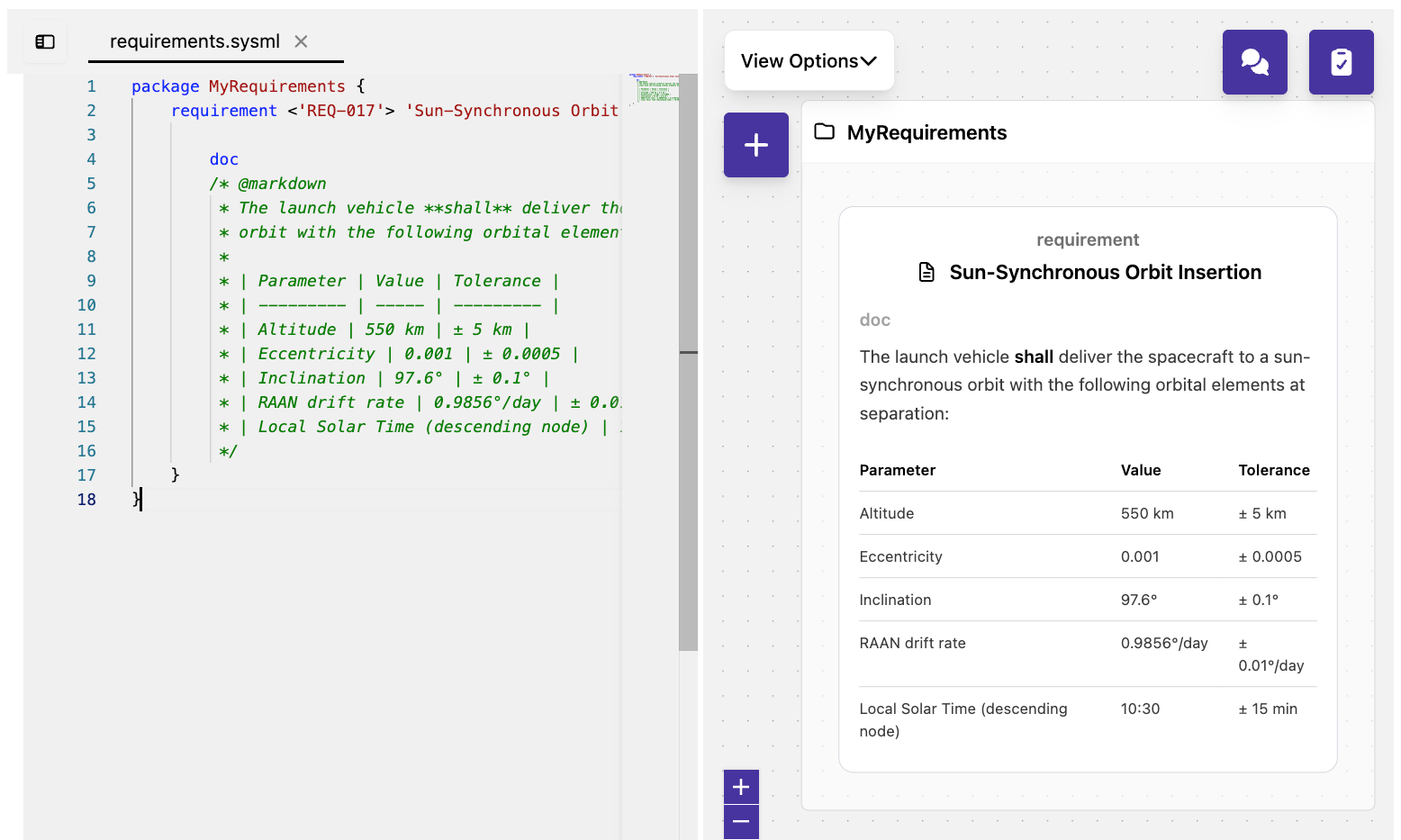Screen dimensions: 1401x840
Task: Click the purple add element button
Action: [x=756, y=145]
